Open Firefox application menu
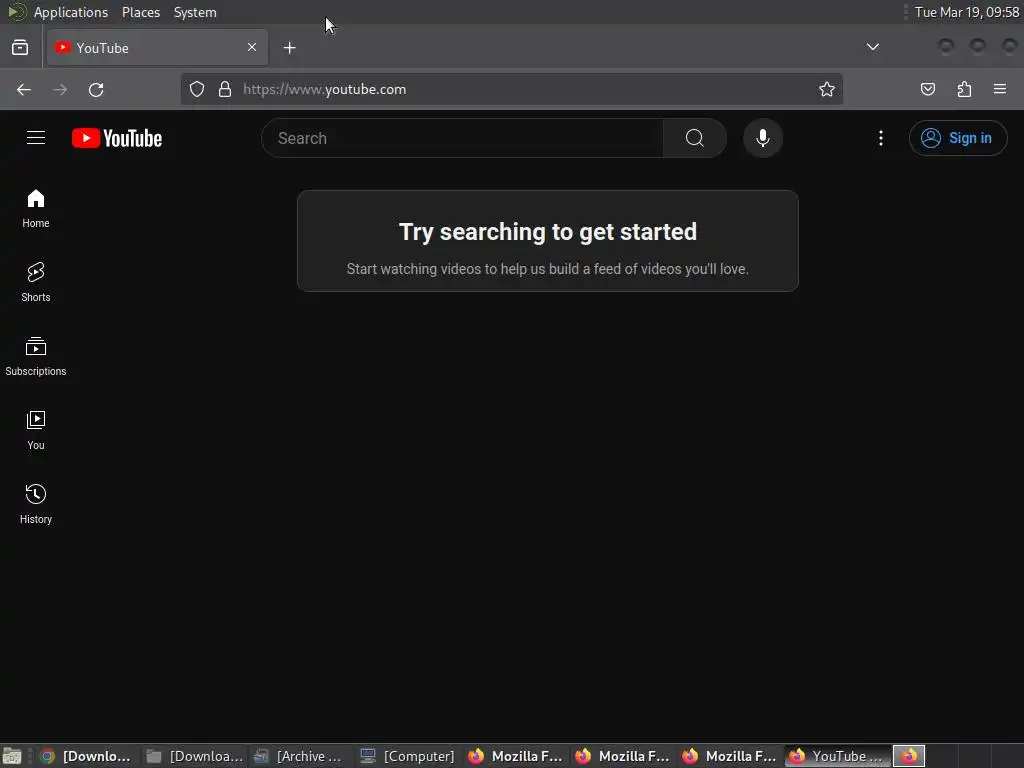The image size is (1024, 768). coord(1000,89)
